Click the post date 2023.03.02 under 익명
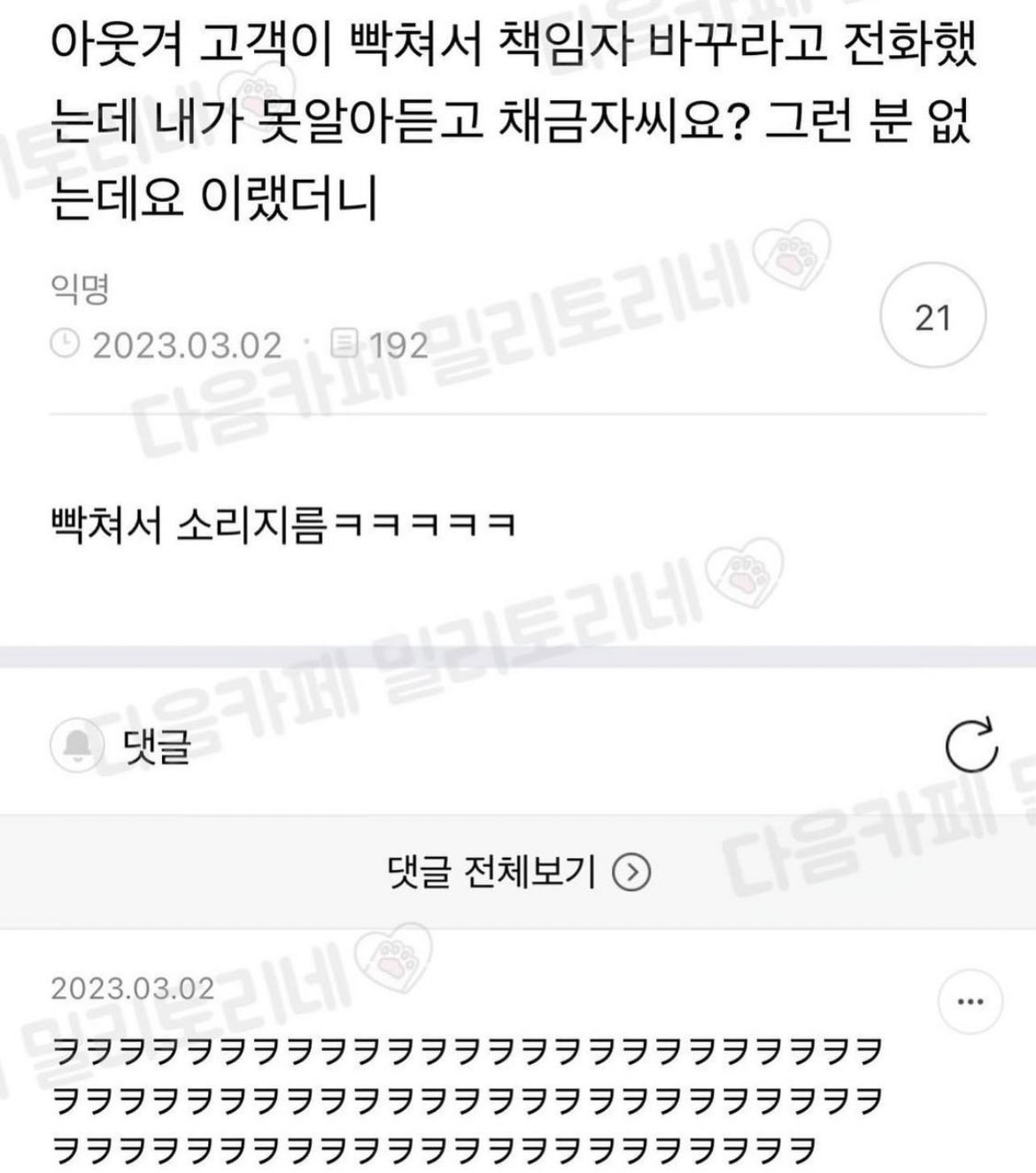1036x1173 pixels. coord(187,344)
